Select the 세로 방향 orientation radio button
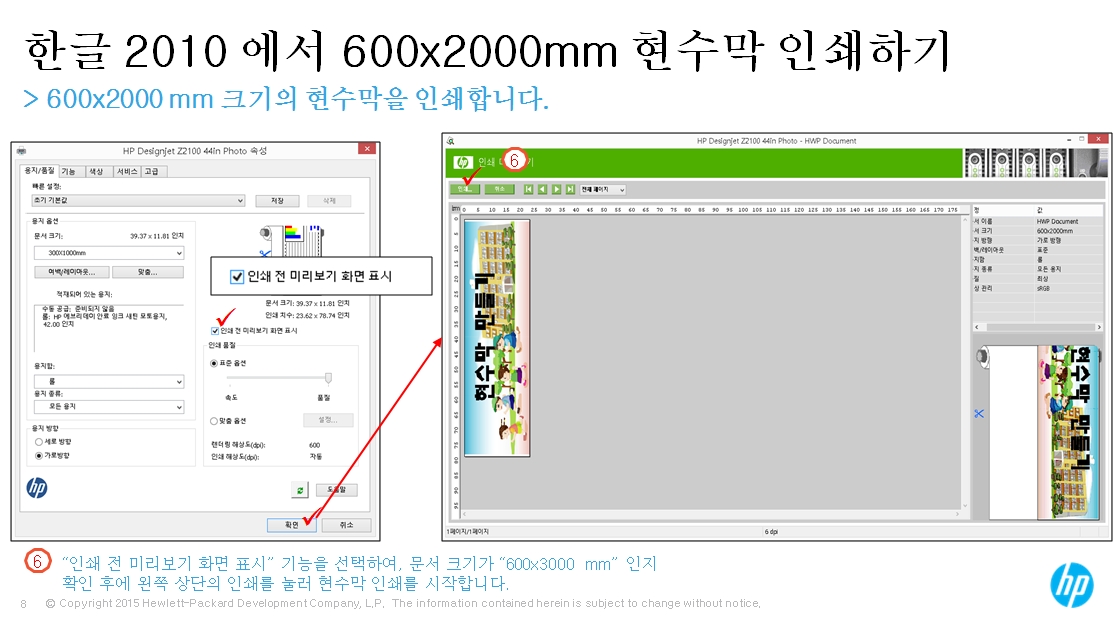Image resolution: width=1115 pixels, height=621 pixels. (39, 442)
